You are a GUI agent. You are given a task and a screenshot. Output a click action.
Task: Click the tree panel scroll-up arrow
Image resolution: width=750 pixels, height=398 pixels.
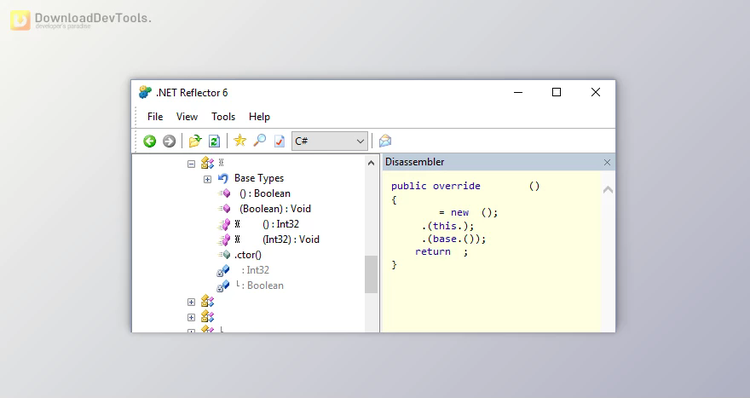point(371,163)
